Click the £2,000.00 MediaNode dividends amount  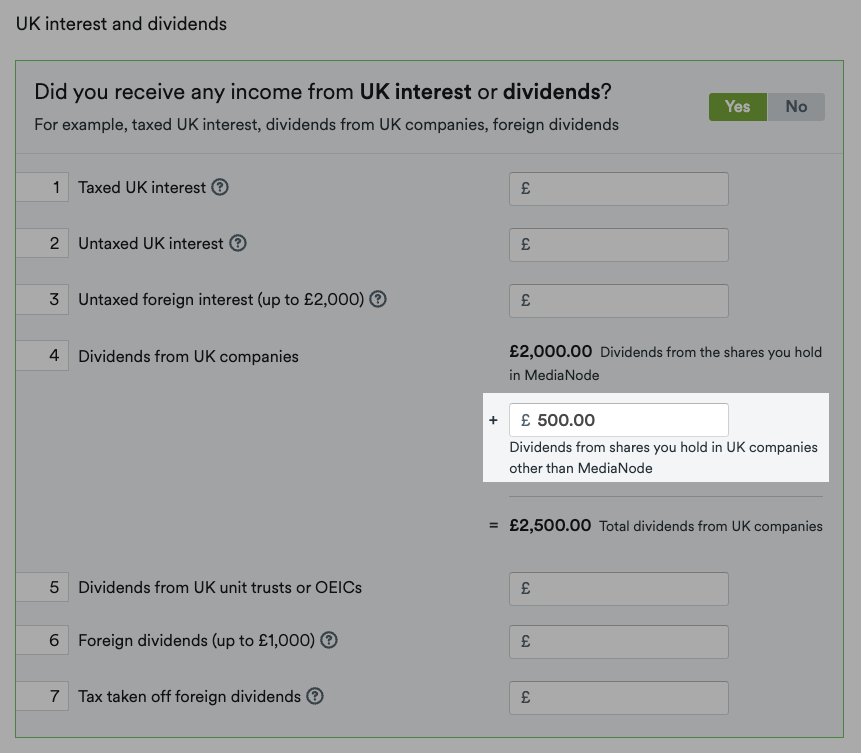(x=550, y=352)
